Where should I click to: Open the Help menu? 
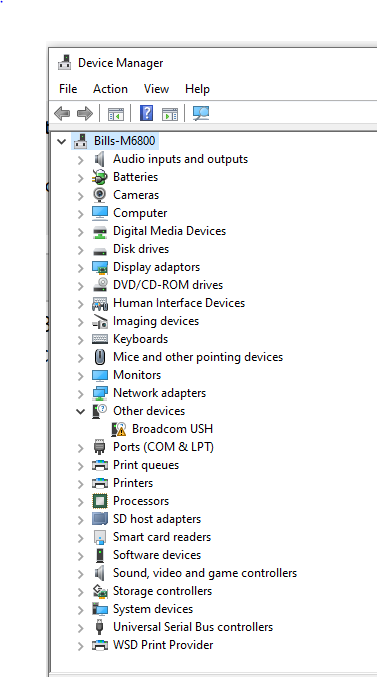point(197,89)
